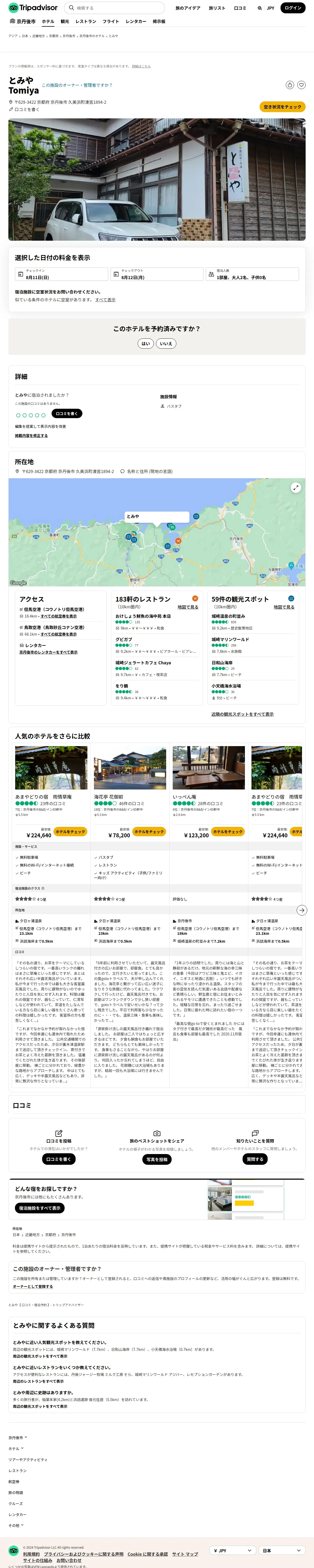Click the pencil icon before 口コミを投稿

(59, 1133)
